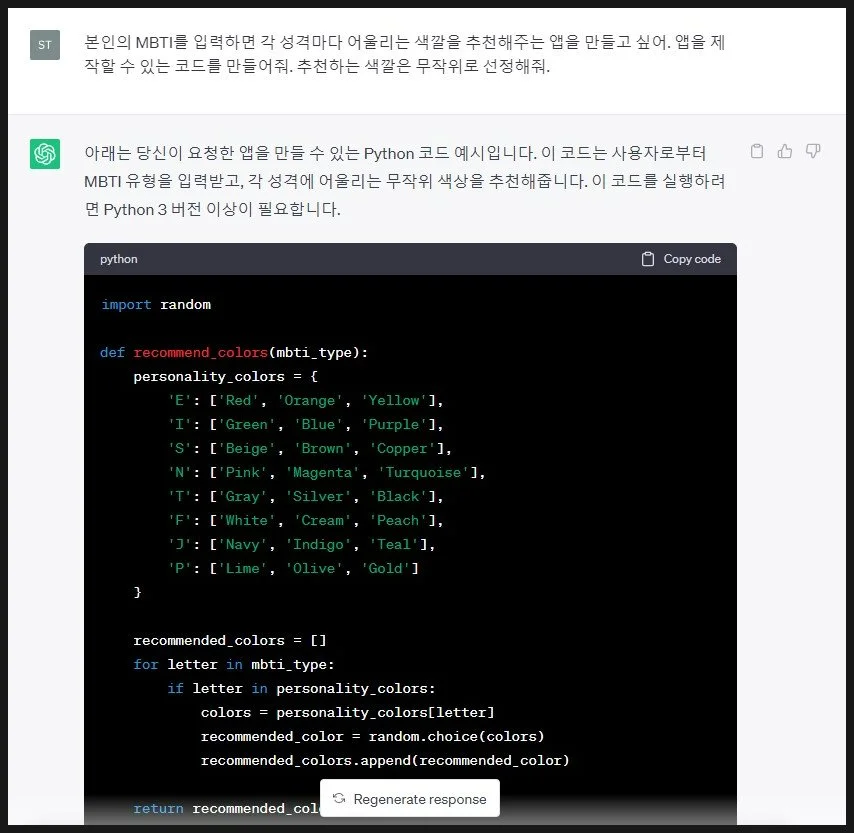Click the python language label
Screen dimensions: 854x833
(119, 259)
